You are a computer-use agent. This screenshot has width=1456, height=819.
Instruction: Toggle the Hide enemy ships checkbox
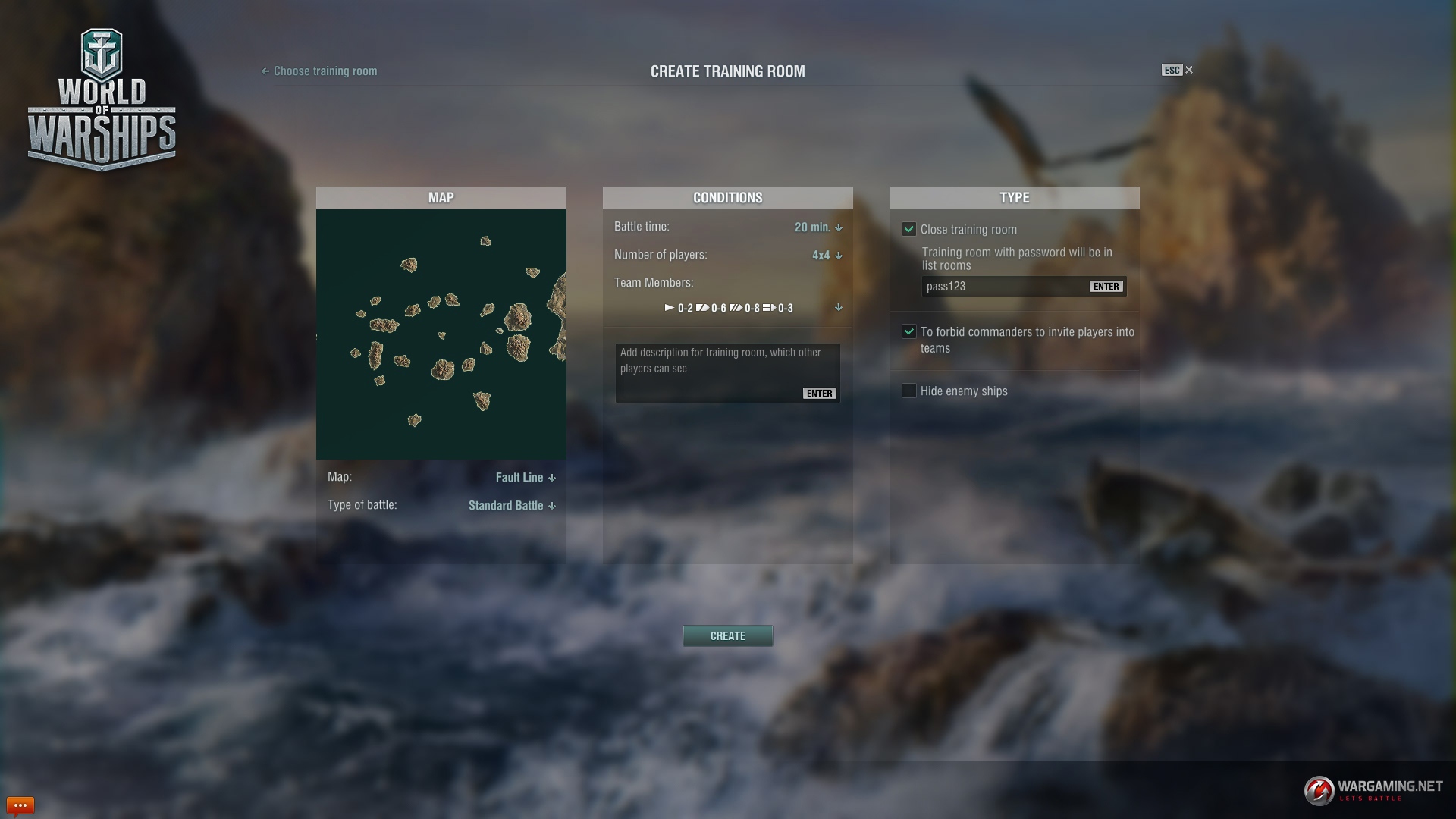pos(908,390)
